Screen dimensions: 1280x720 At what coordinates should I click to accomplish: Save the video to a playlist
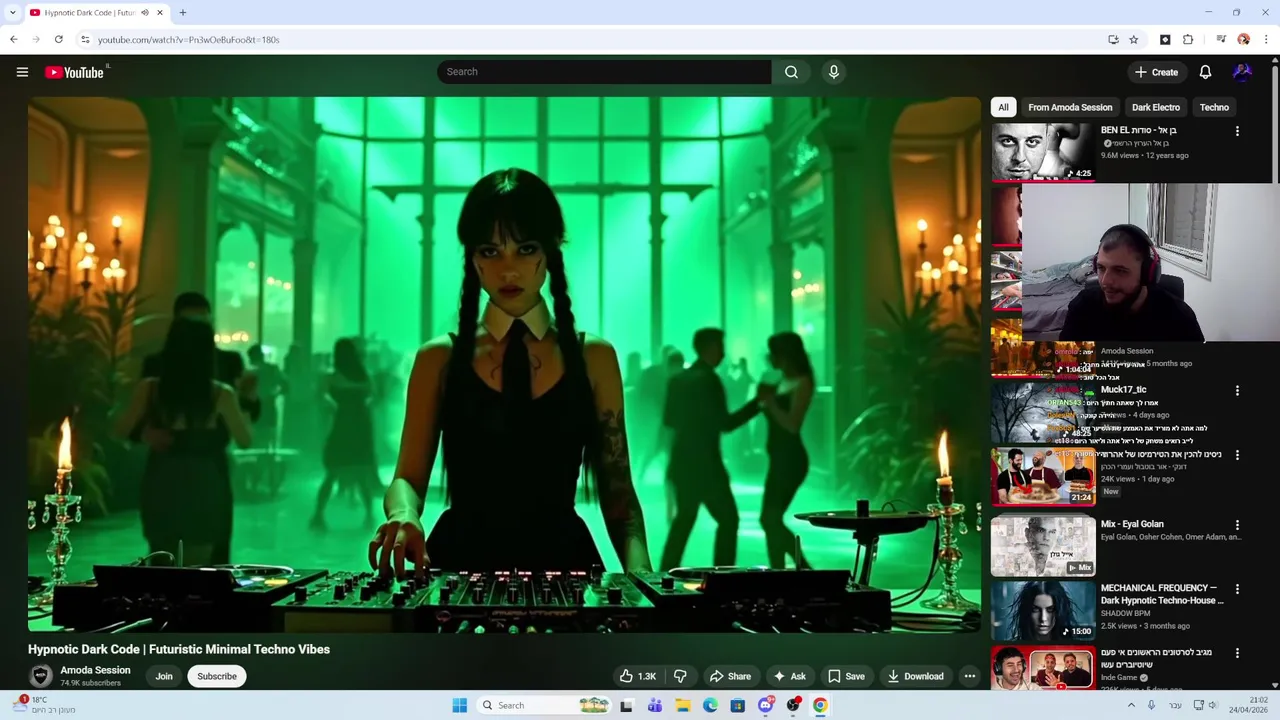[x=846, y=676]
